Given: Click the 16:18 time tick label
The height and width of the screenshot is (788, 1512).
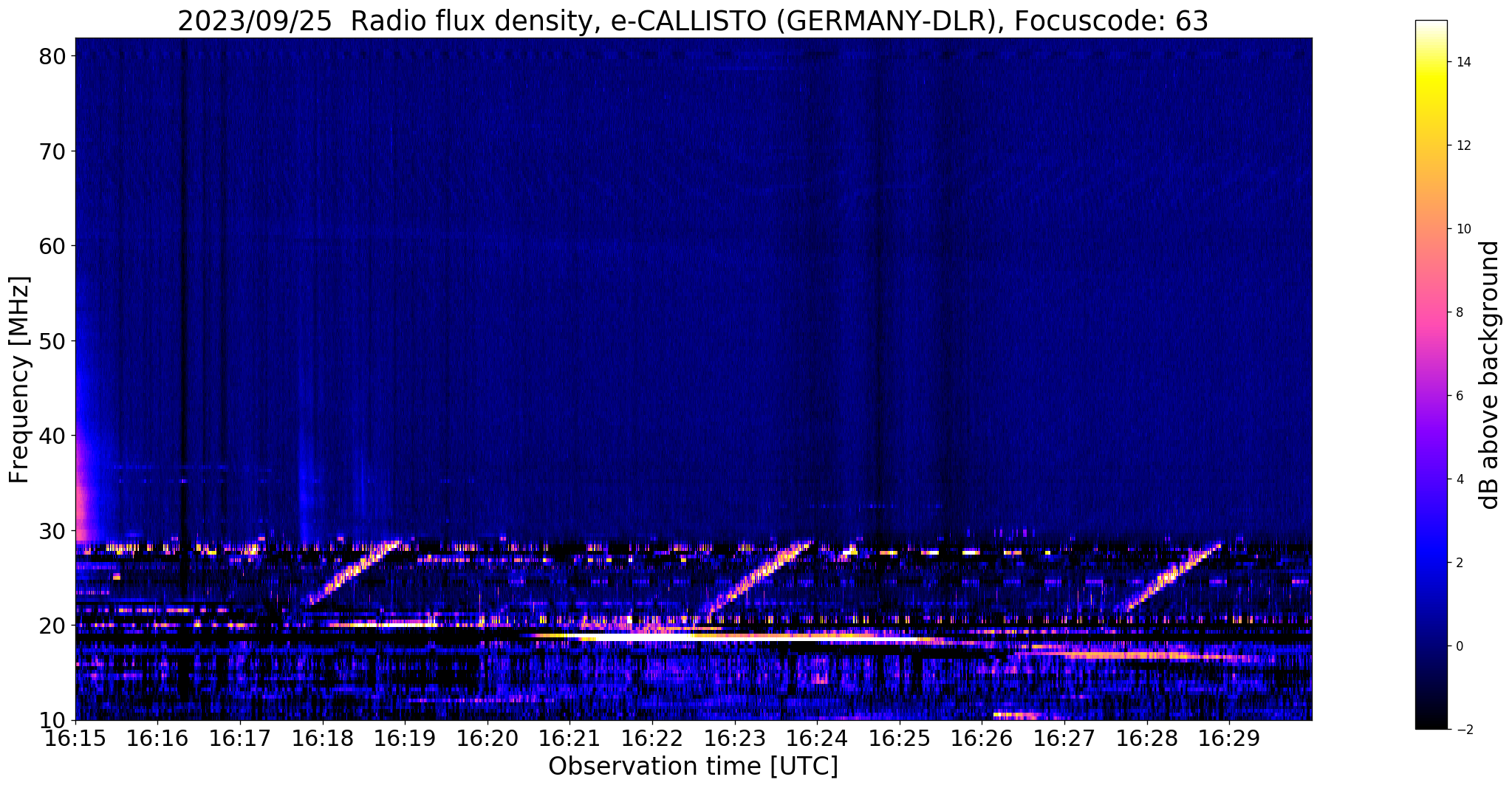Looking at the screenshot, I should pos(323,739).
